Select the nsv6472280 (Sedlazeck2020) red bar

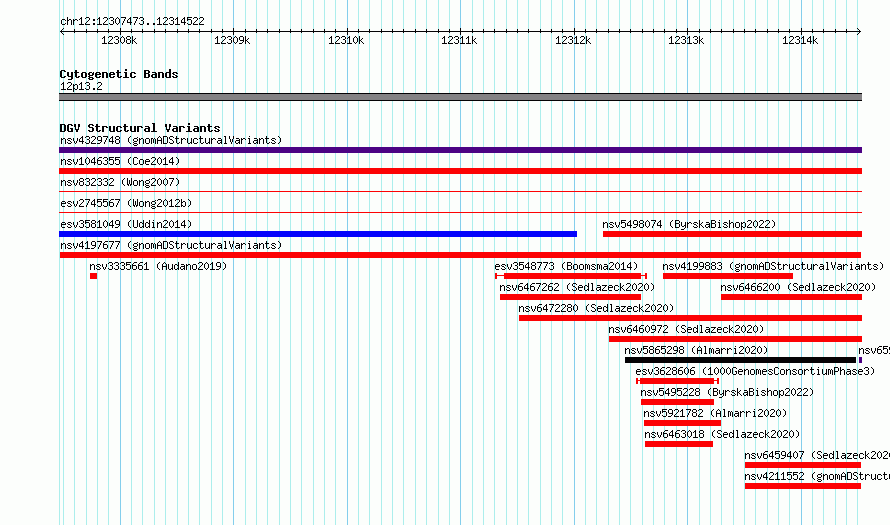690,318
